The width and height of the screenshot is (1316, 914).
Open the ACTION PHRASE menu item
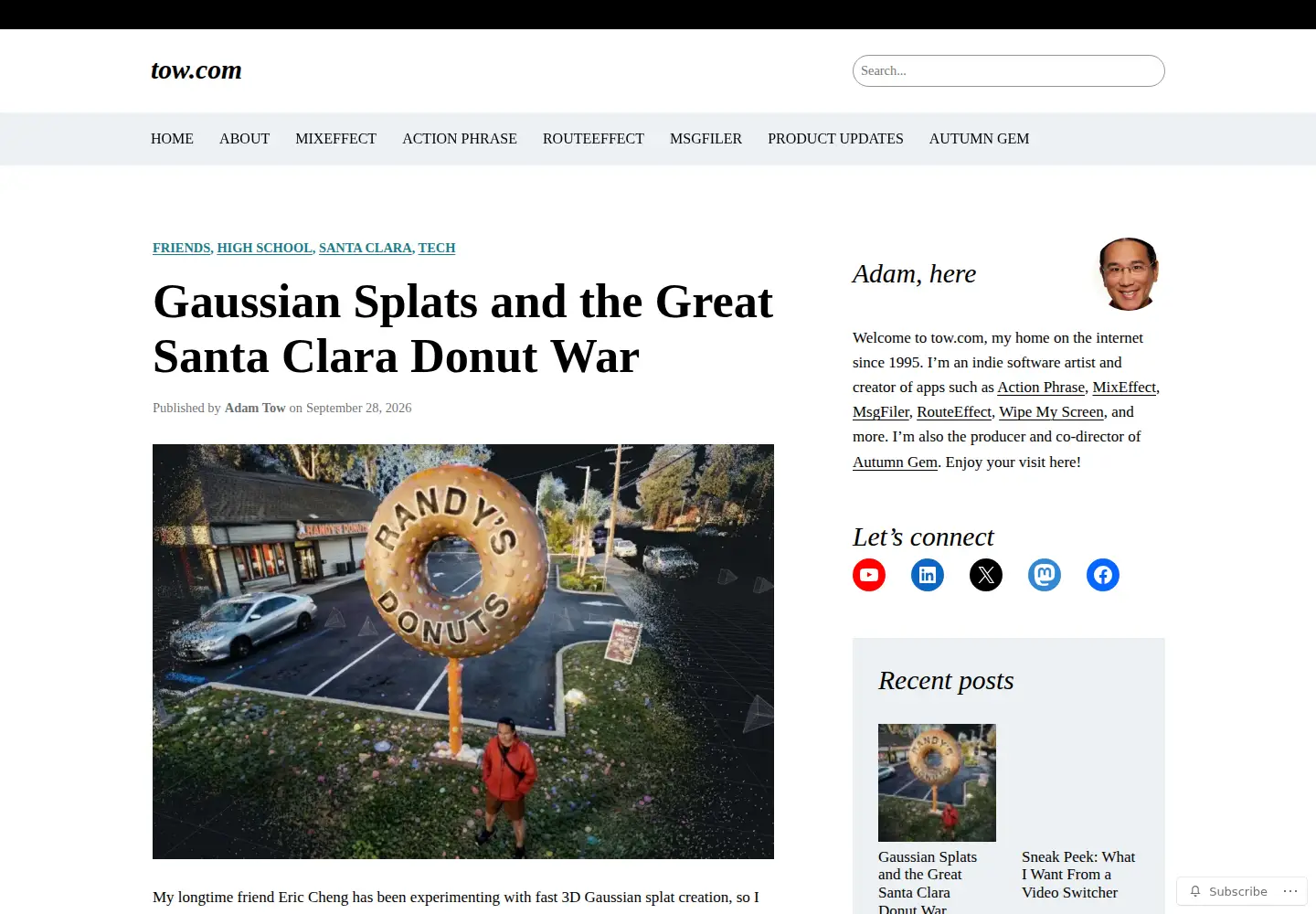pos(460,139)
